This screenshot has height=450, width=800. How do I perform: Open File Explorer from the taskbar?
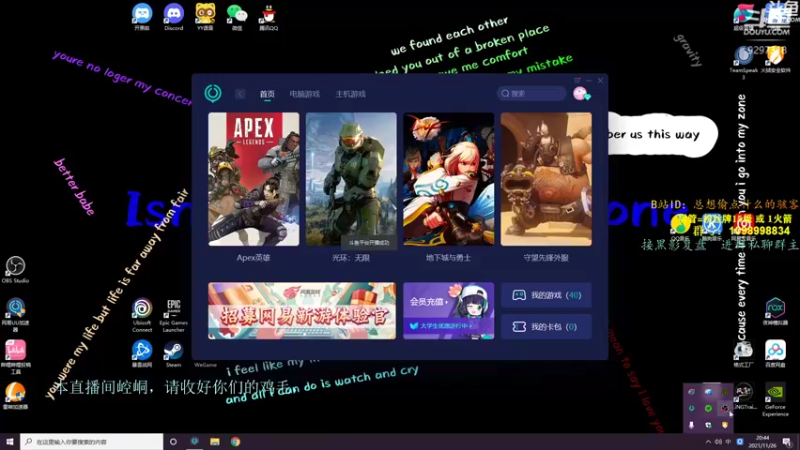click(x=215, y=441)
